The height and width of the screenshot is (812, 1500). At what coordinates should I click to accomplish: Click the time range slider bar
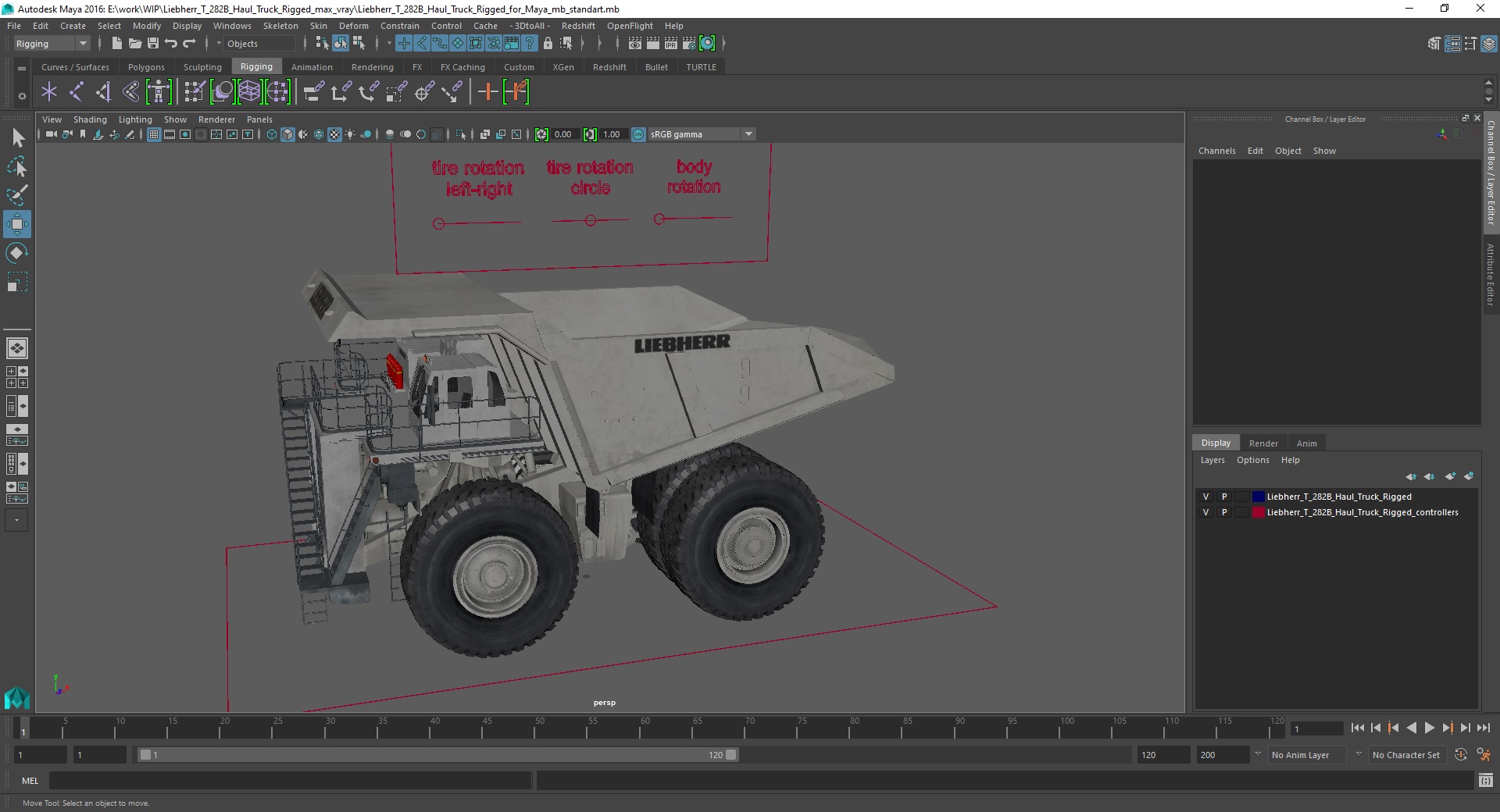(437, 755)
